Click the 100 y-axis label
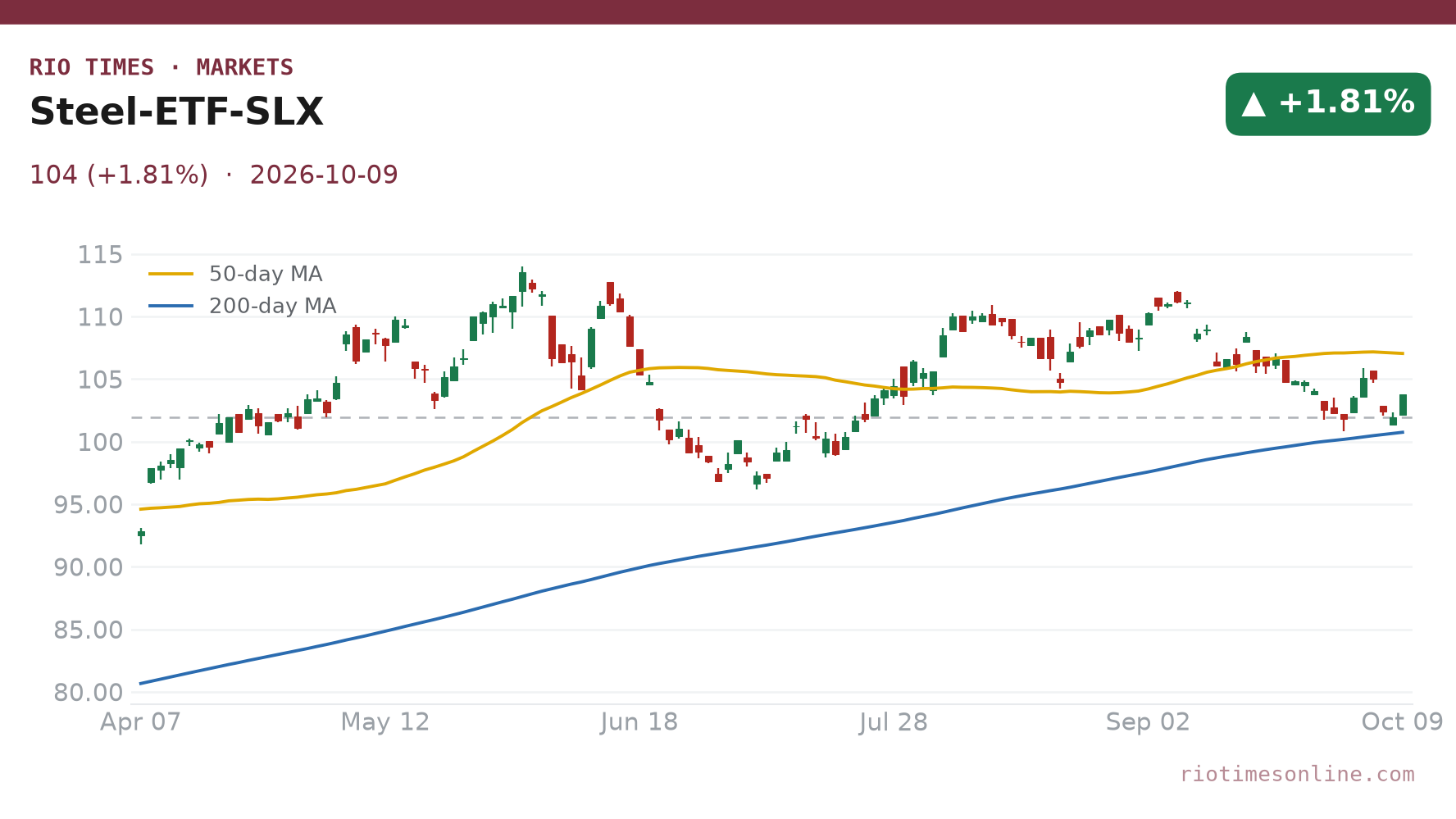Image resolution: width=1456 pixels, height=819 pixels. tap(100, 442)
